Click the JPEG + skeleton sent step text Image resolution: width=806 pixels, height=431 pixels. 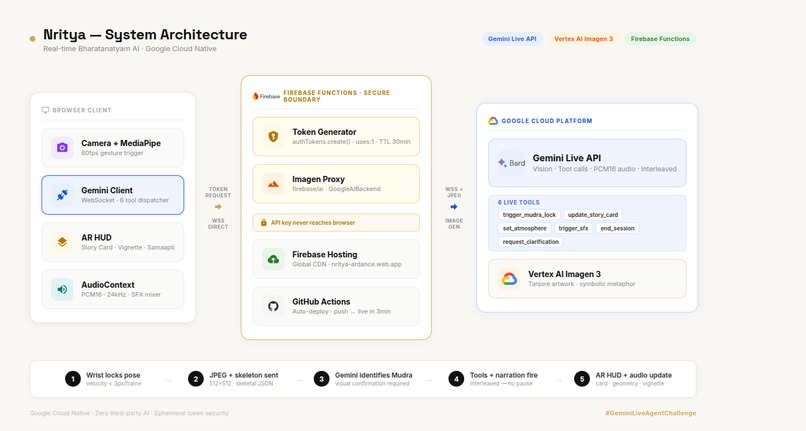click(244, 375)
